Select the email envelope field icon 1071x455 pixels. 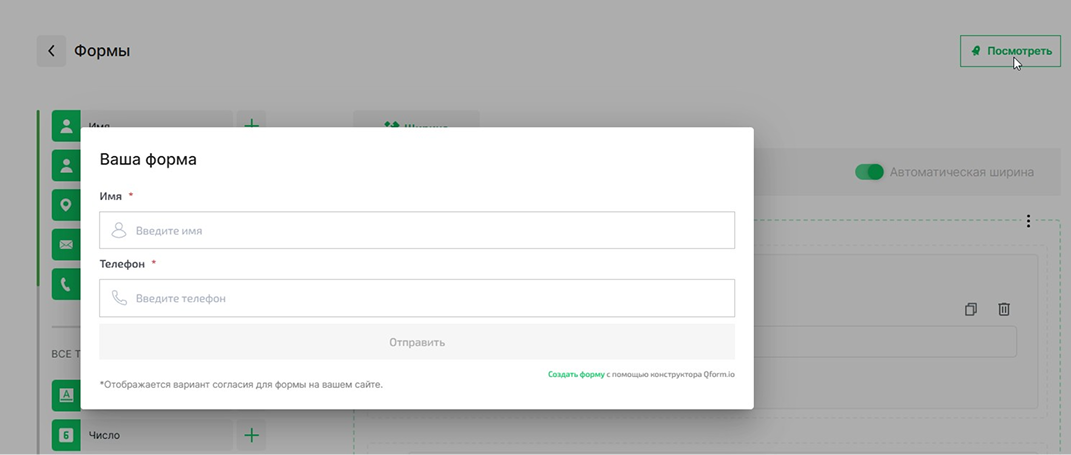pos(66,244)
